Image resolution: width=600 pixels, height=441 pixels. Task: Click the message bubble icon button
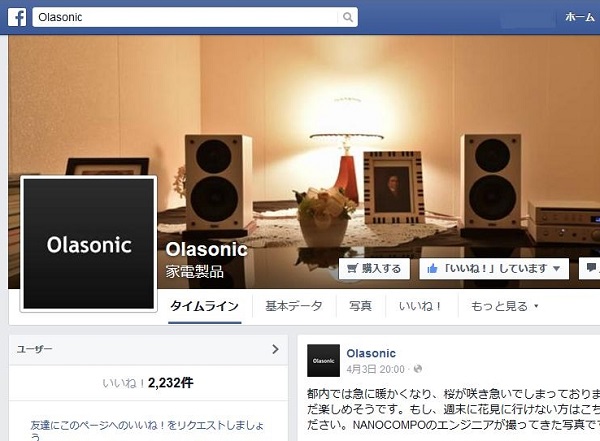coord(591,268)
